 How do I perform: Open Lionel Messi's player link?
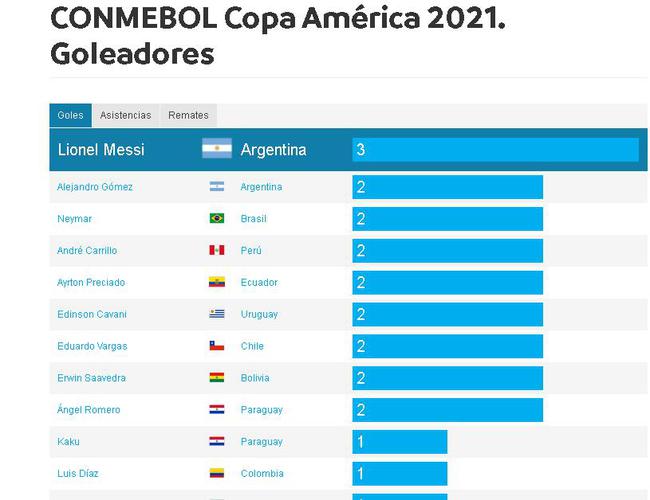[101, 149]
